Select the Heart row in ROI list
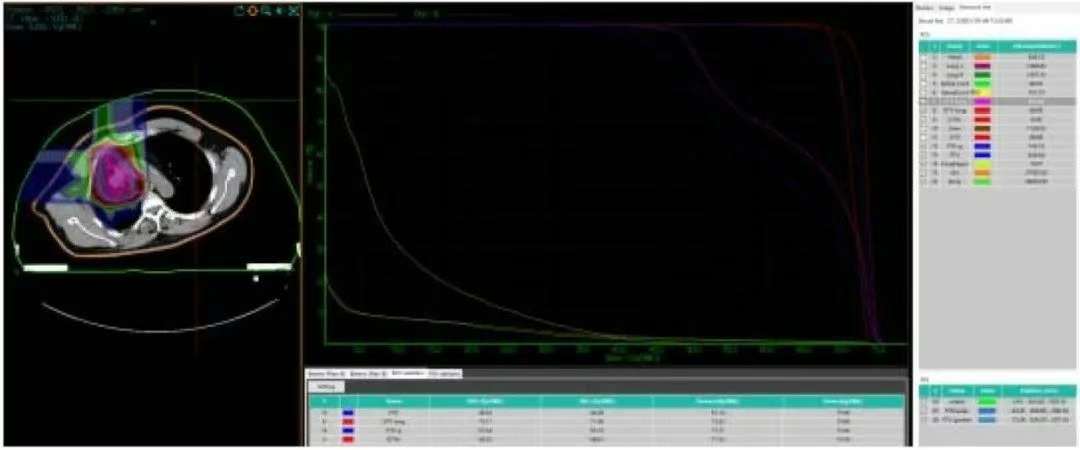Viewport: 1080px width, 450px height. point(997,57)
